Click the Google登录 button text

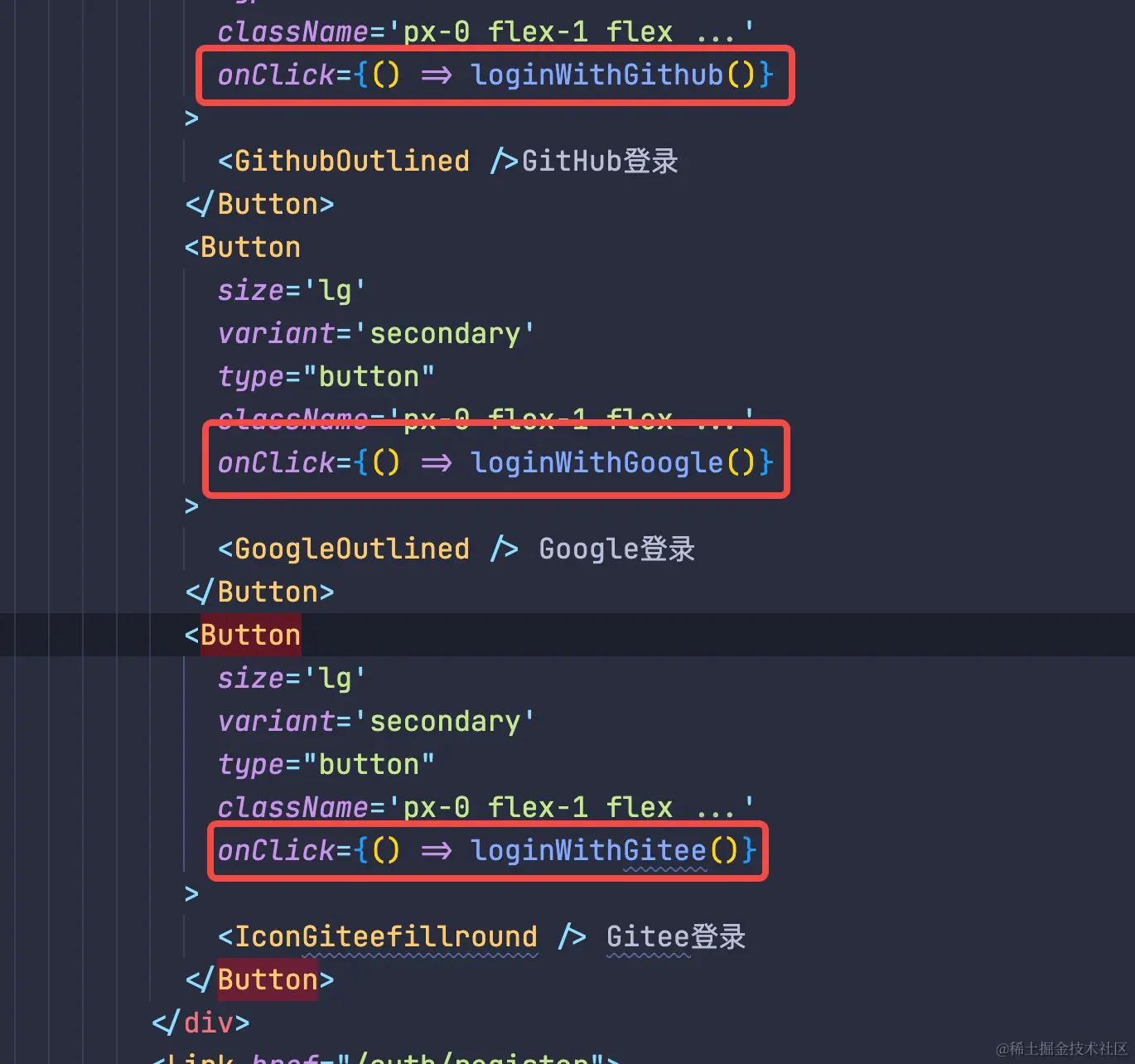tap(616, 549)
